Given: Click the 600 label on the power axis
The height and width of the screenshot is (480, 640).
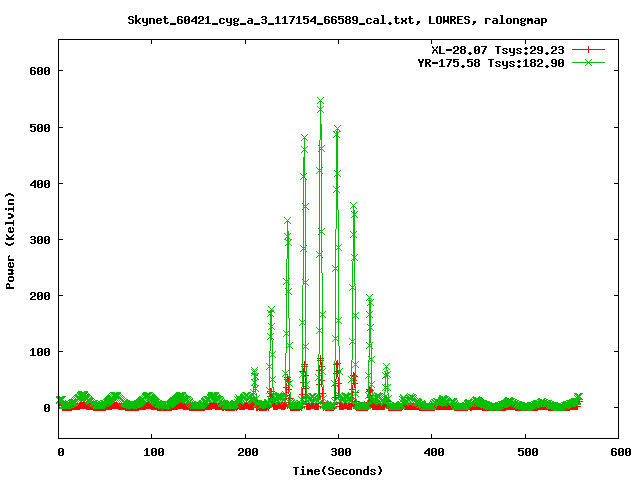Looking at the screenshot, I should tap(40, 71).
